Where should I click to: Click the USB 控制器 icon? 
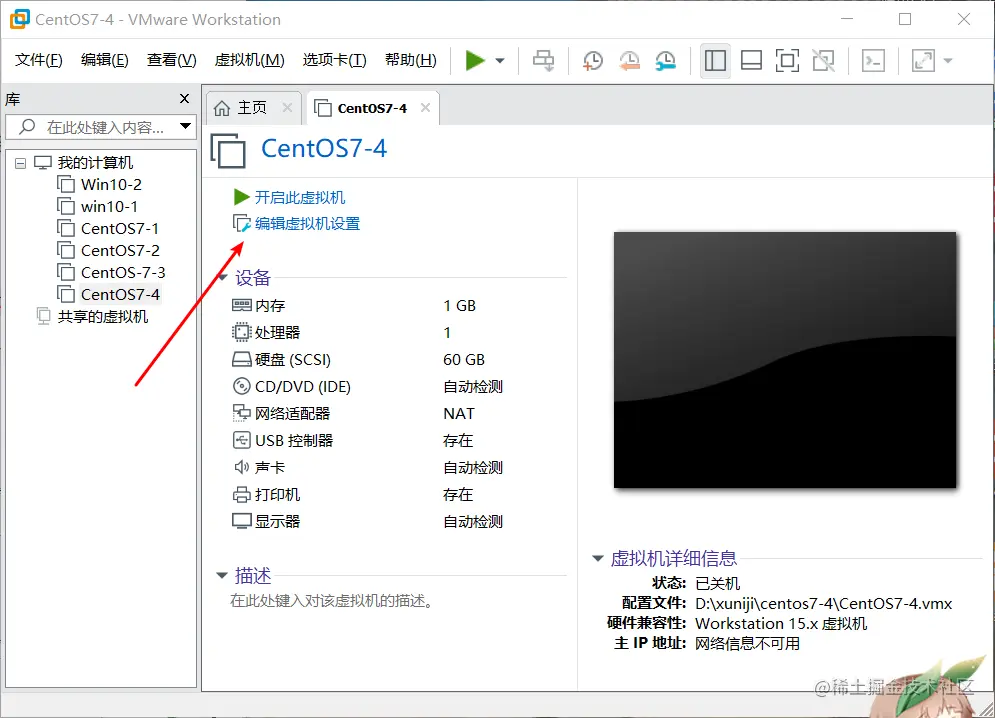pyautogui.click(x=242, y=441)
